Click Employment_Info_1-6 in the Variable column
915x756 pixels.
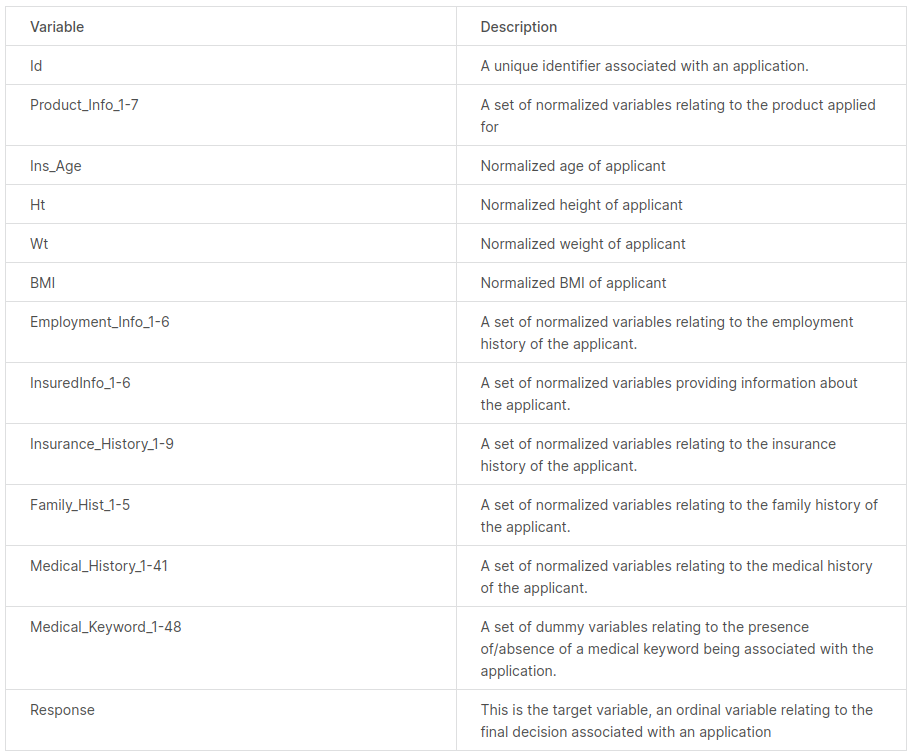coord(99,322)
